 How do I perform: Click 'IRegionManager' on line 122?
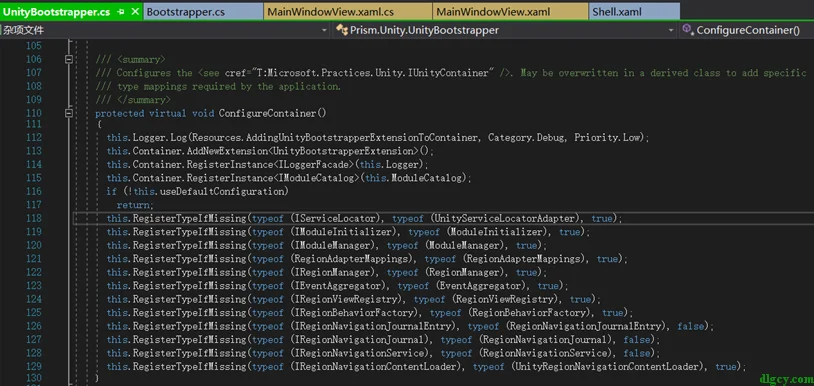[x=334, y=272]
